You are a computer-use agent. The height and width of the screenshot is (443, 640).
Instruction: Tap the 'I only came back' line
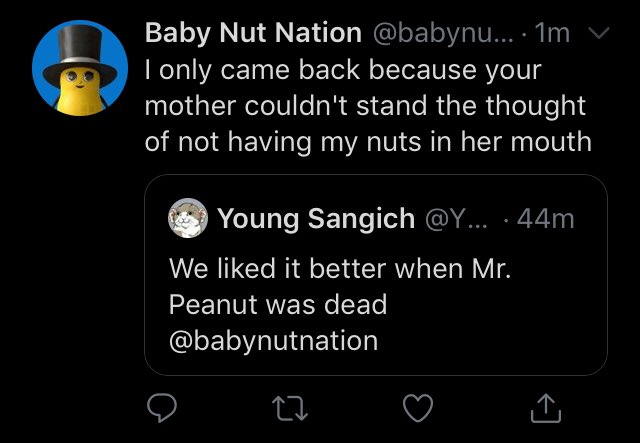pyautogui.click(x=342, y=71)
